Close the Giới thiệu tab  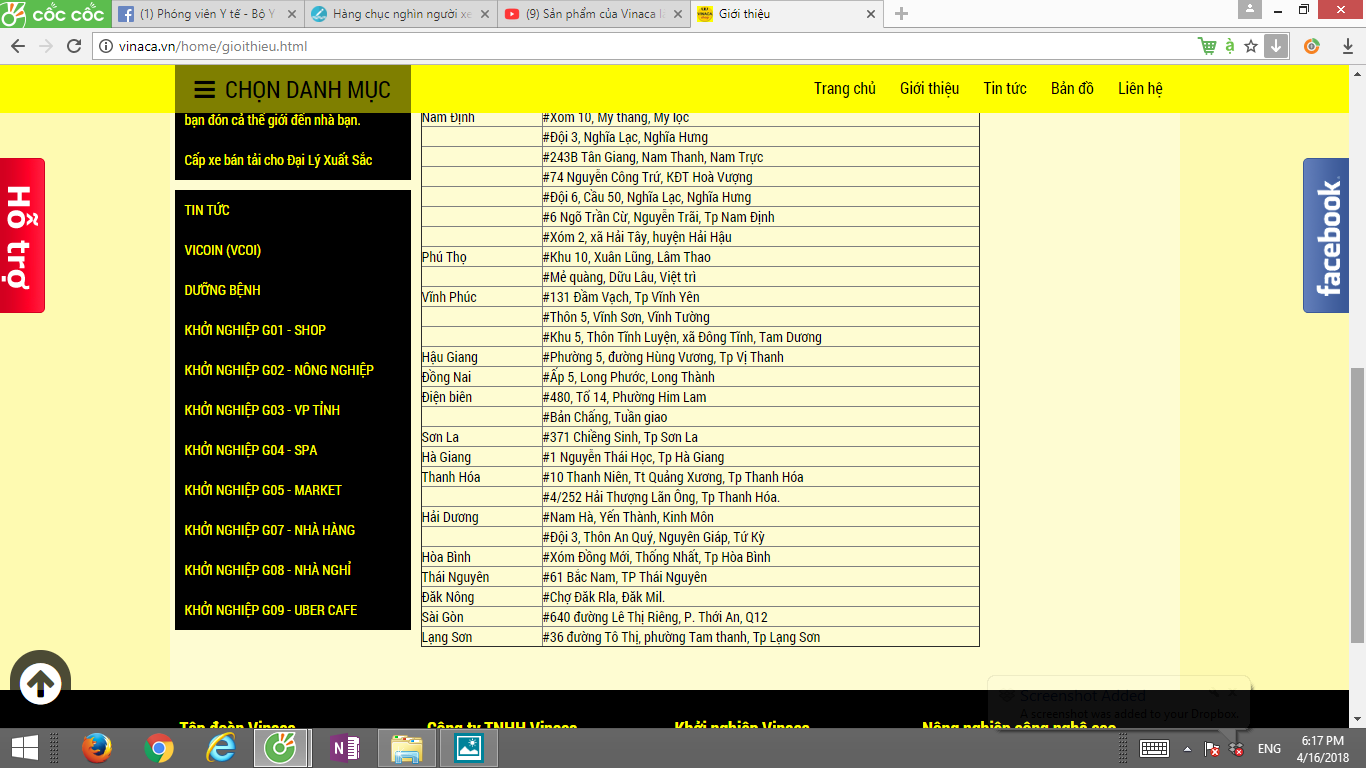click(870, 14)
